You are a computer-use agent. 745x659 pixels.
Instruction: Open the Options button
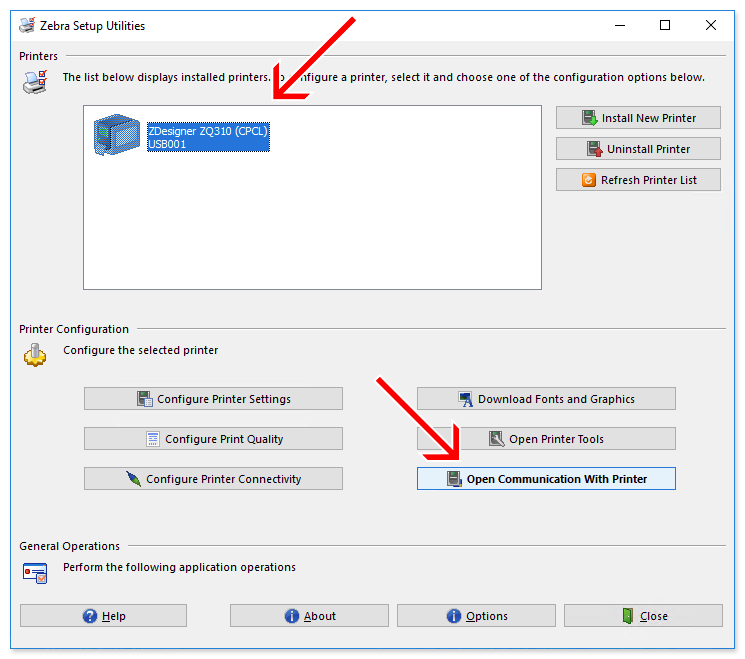(476, 616)
